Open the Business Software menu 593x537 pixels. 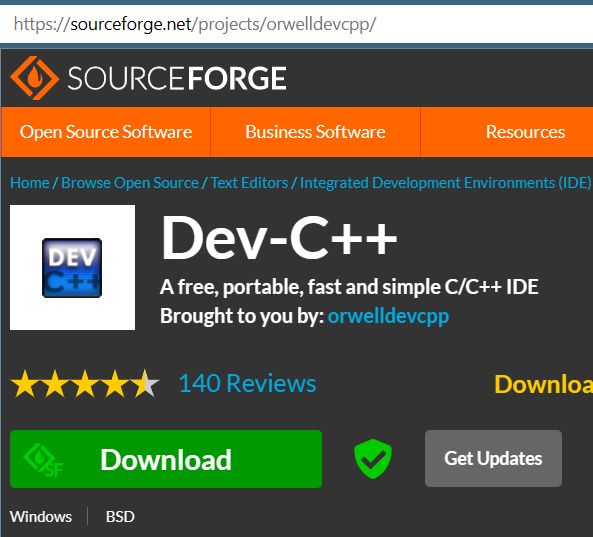coord(315,132)
